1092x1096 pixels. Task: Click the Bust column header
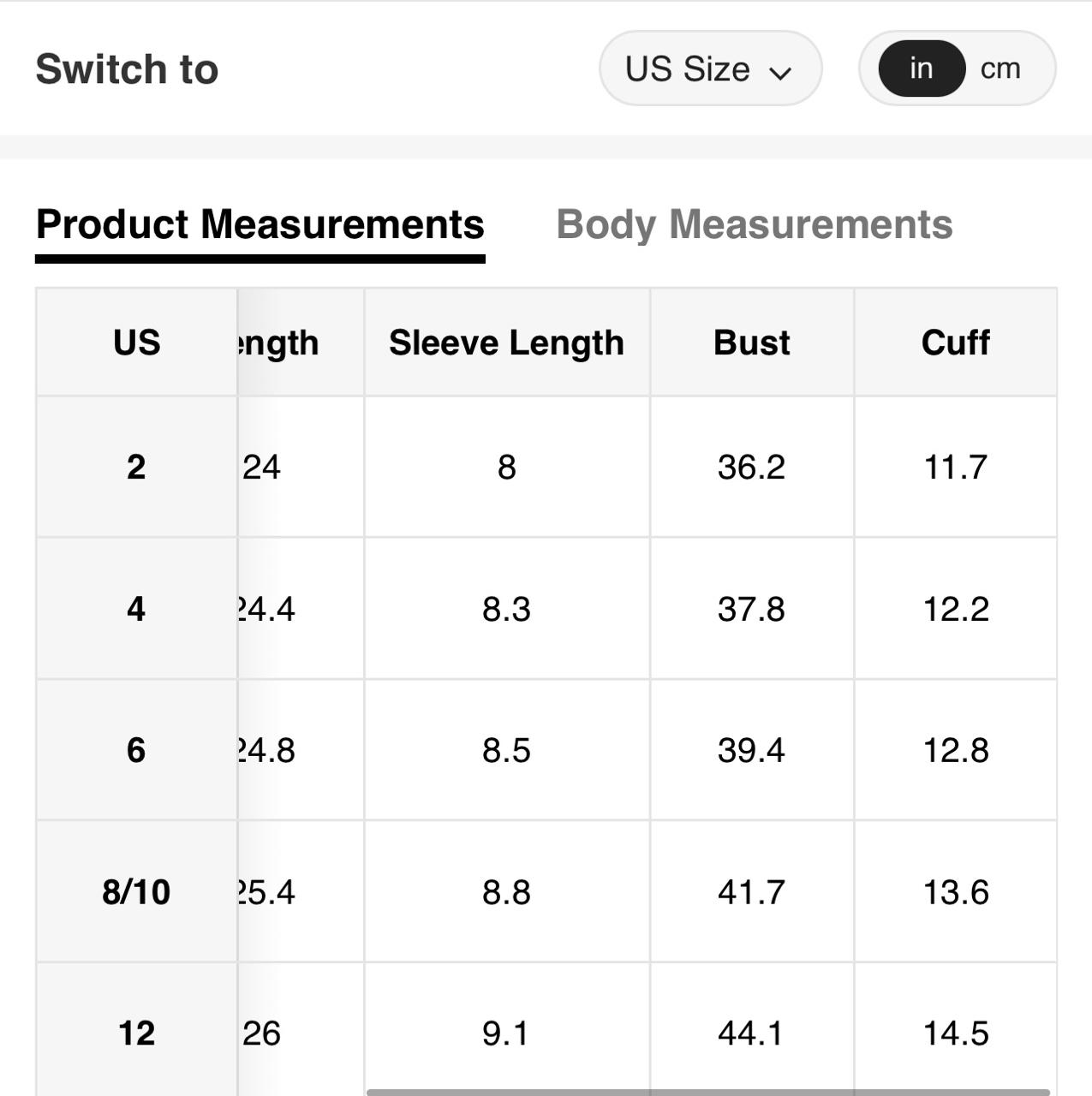pyautogui.click(x=751, y=342)
